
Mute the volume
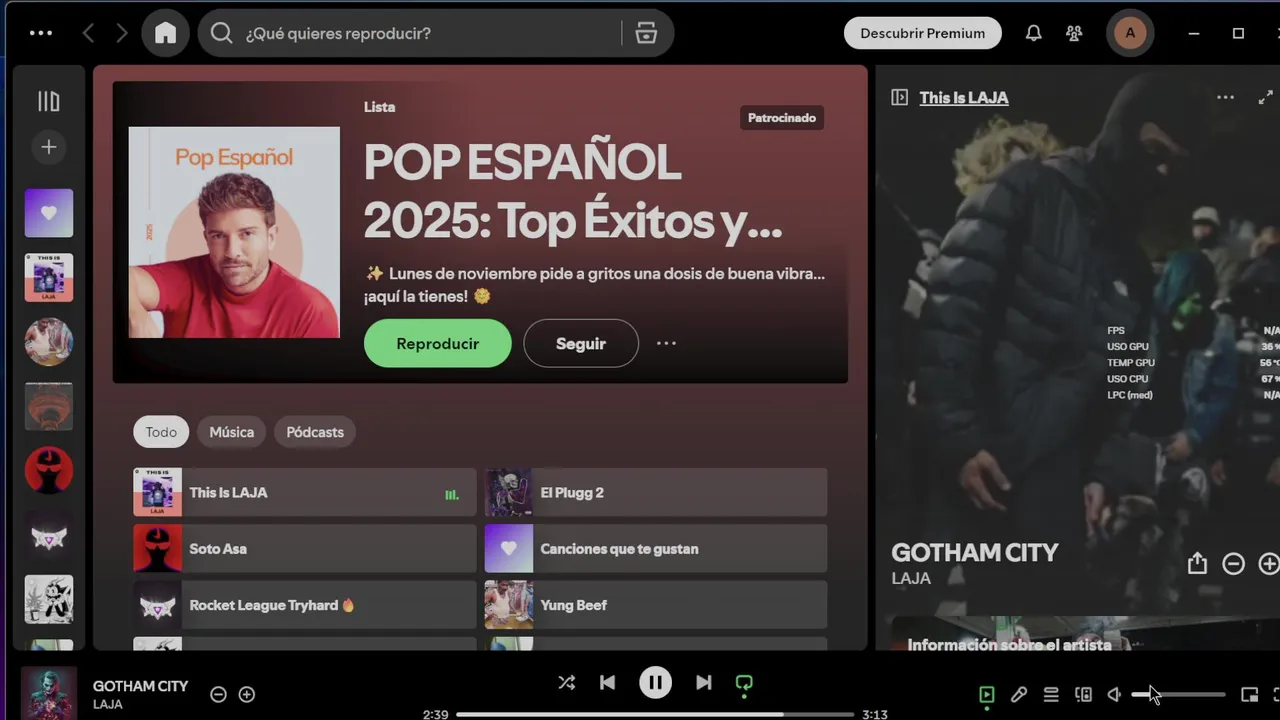click(x=1114, y=694)
